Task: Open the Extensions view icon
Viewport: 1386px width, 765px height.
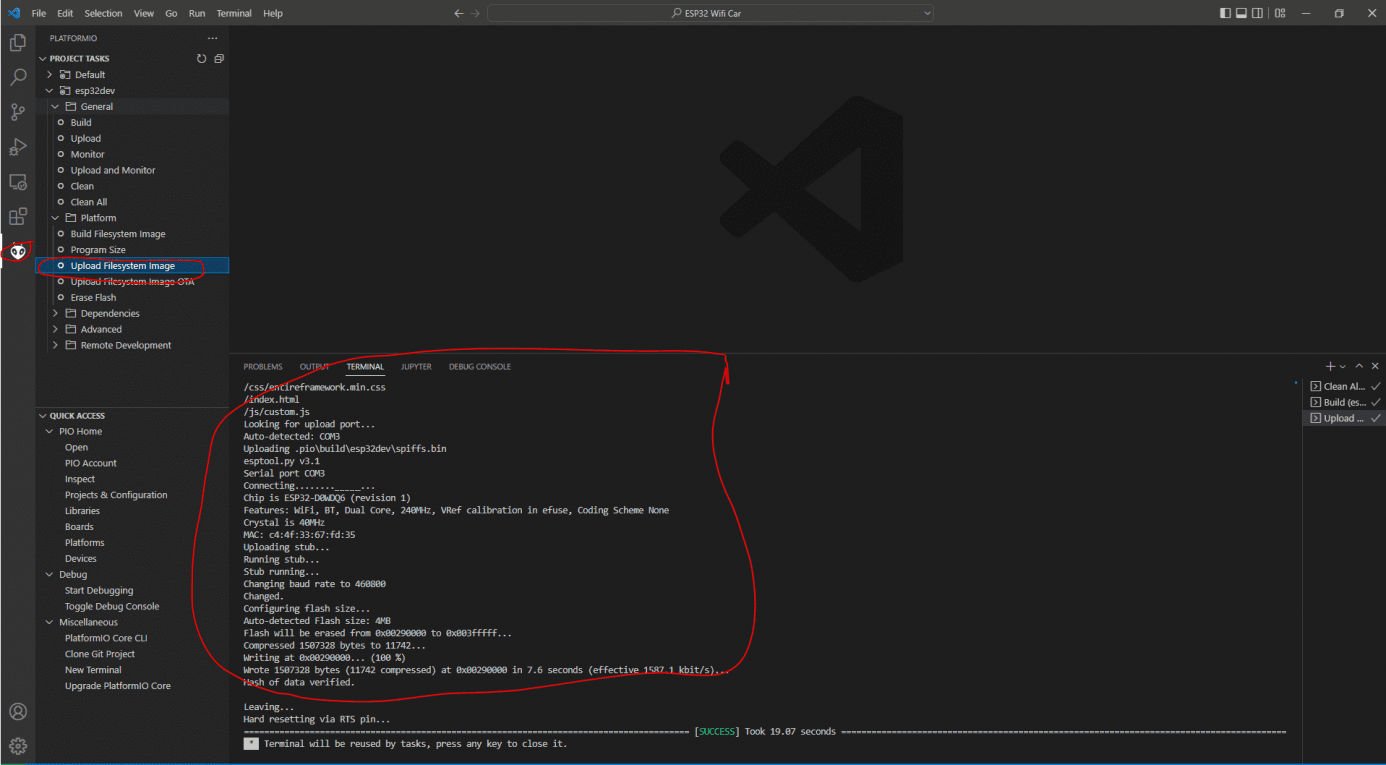Action: [18, 216]
